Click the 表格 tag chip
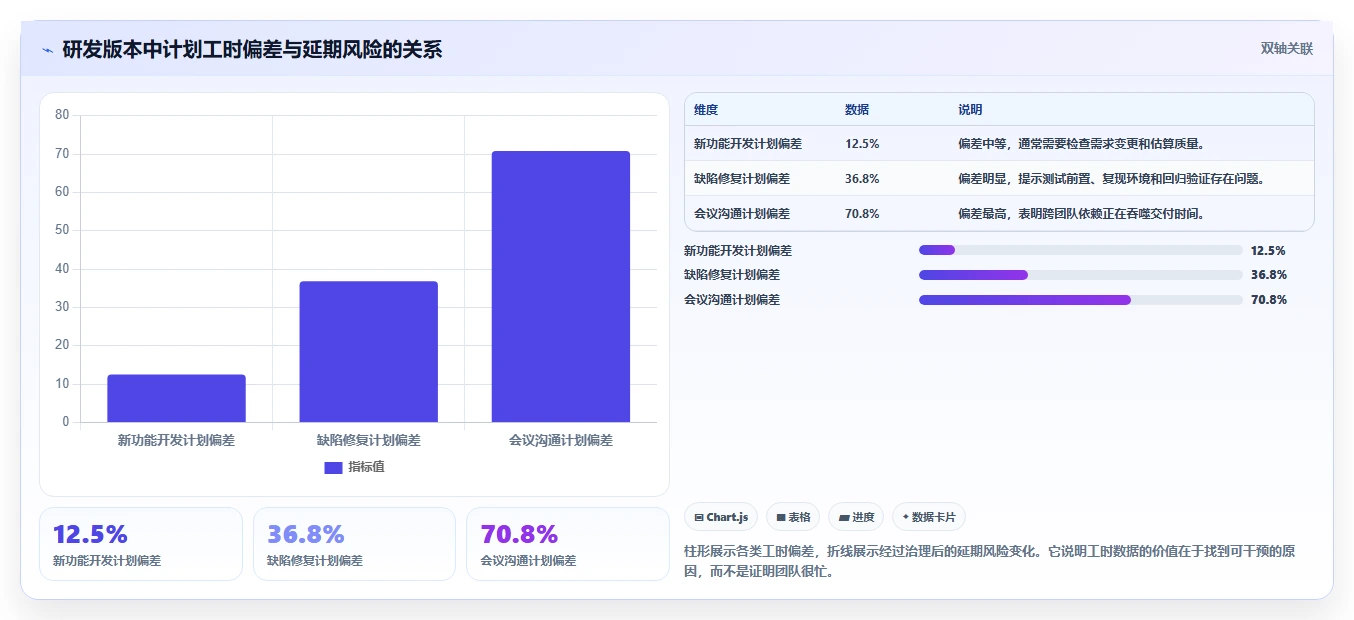 point(793,517)
